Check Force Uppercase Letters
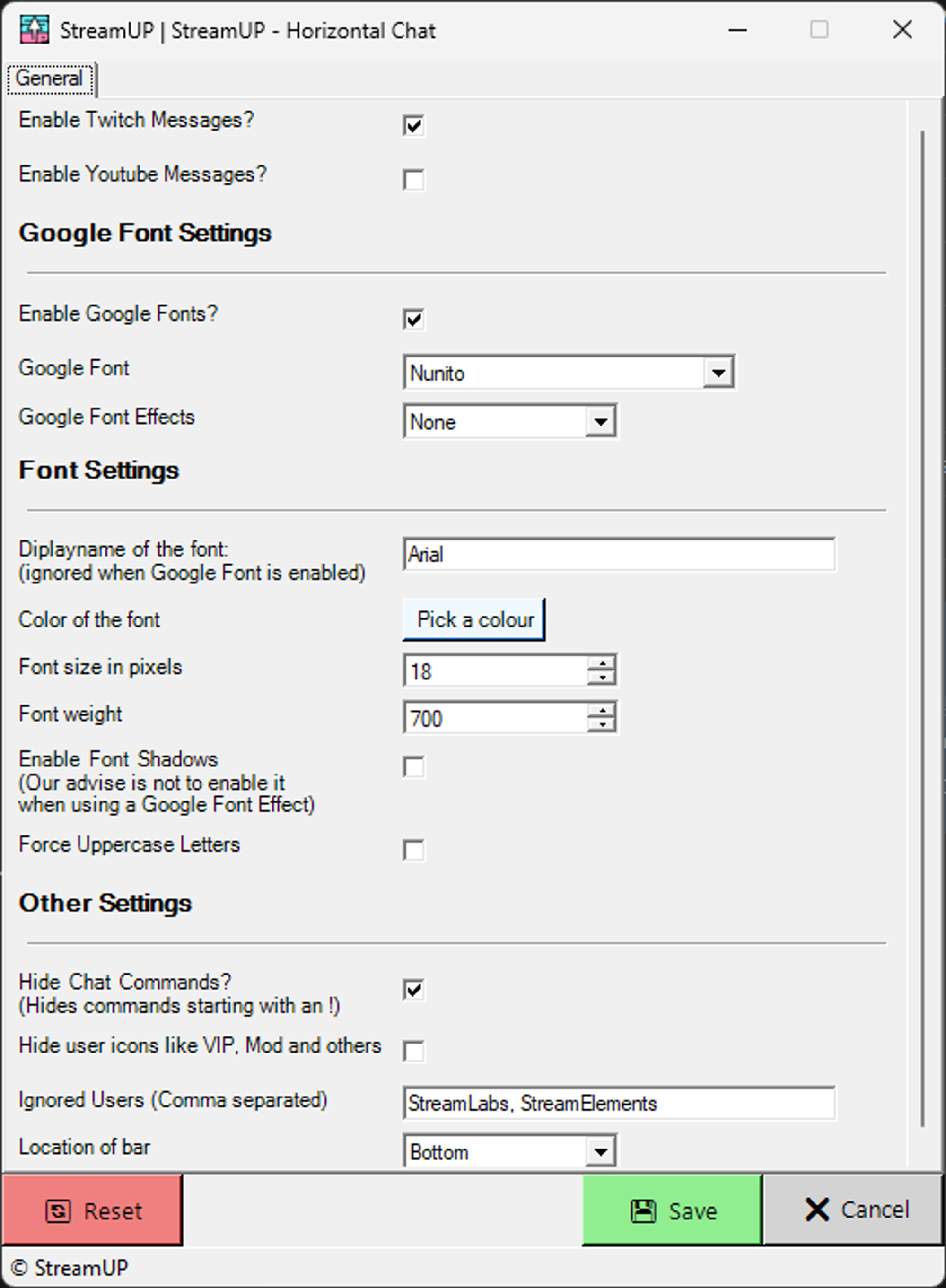 413,850
